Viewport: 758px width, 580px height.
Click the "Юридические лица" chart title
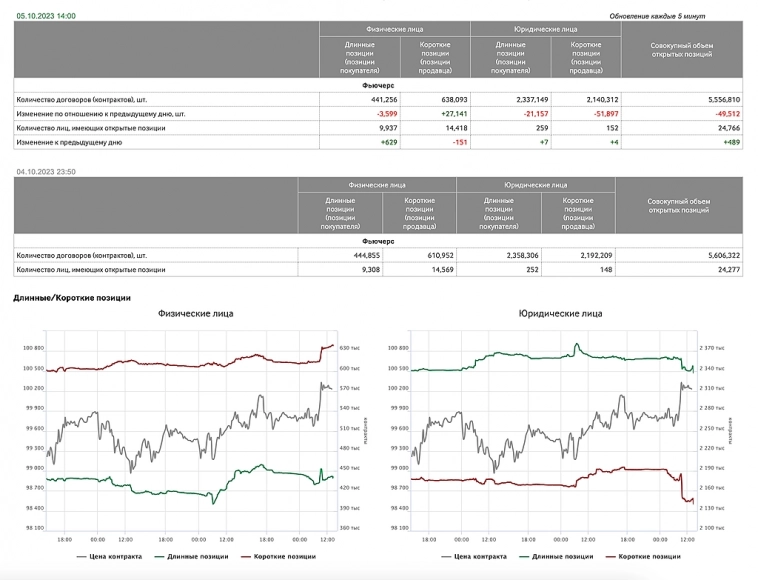coord(560,313)
